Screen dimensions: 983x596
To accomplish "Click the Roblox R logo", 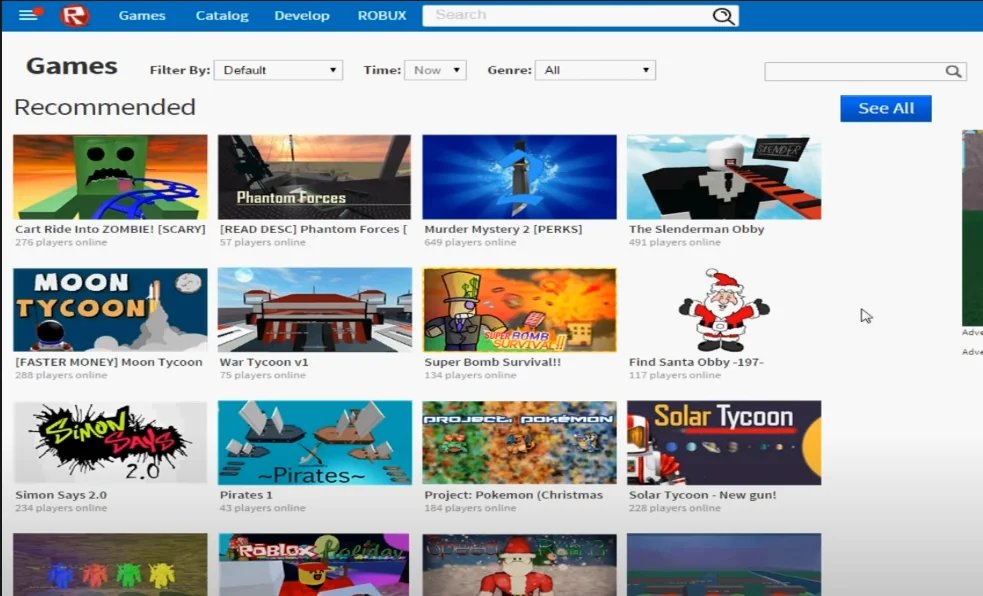I will [x=75, y=15].
